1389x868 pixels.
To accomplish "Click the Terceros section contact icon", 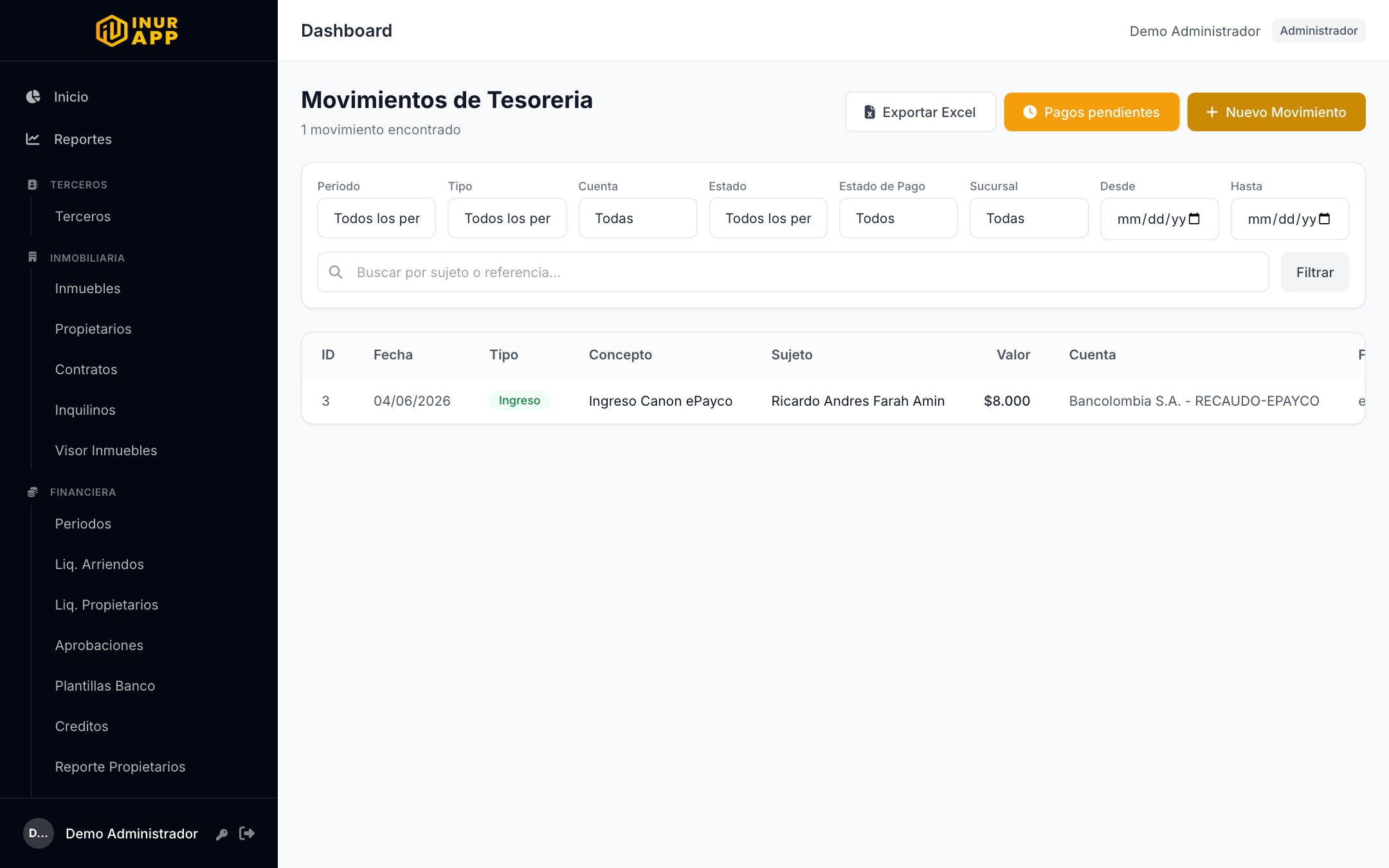I will [x=33, y=185].
